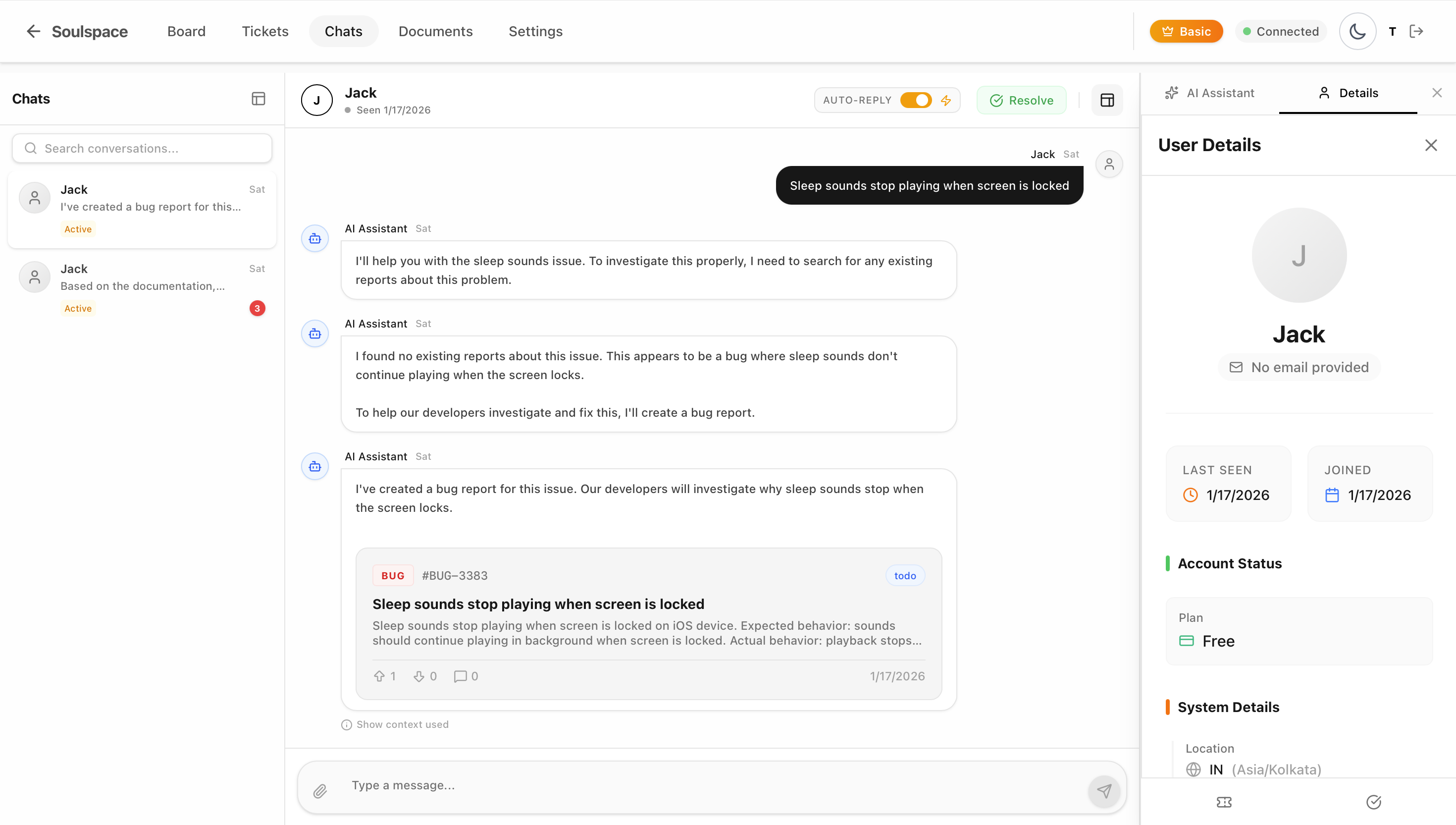Image resolution: width=1456 pixels, height=825 pixels.
Task: Open Jack's chat with 3 unread
Action: point(142,288)
